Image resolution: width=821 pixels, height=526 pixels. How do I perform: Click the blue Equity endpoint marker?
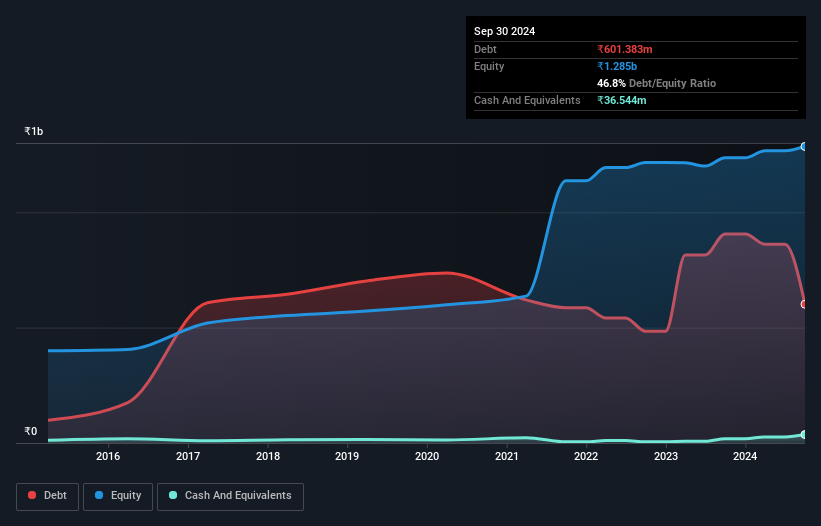click(x=804, y=147)
